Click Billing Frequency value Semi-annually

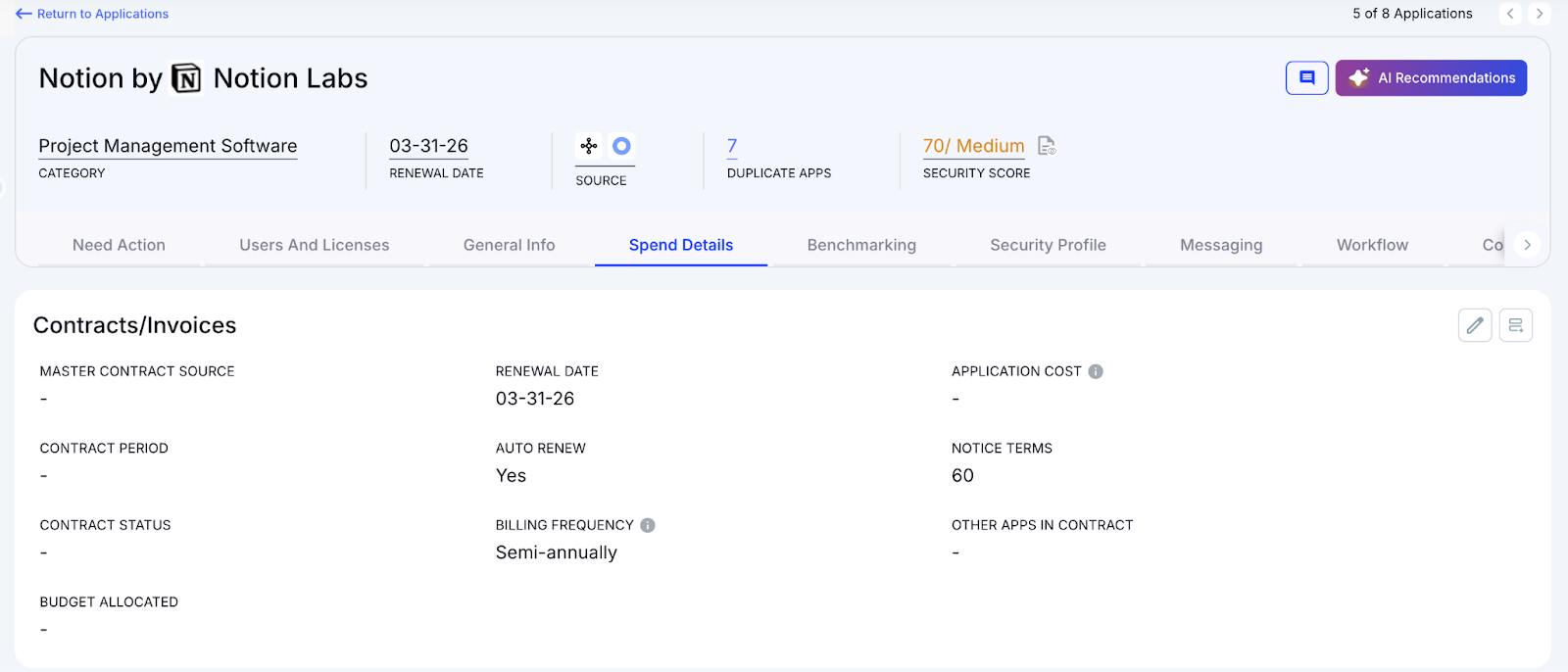(557, 552)
